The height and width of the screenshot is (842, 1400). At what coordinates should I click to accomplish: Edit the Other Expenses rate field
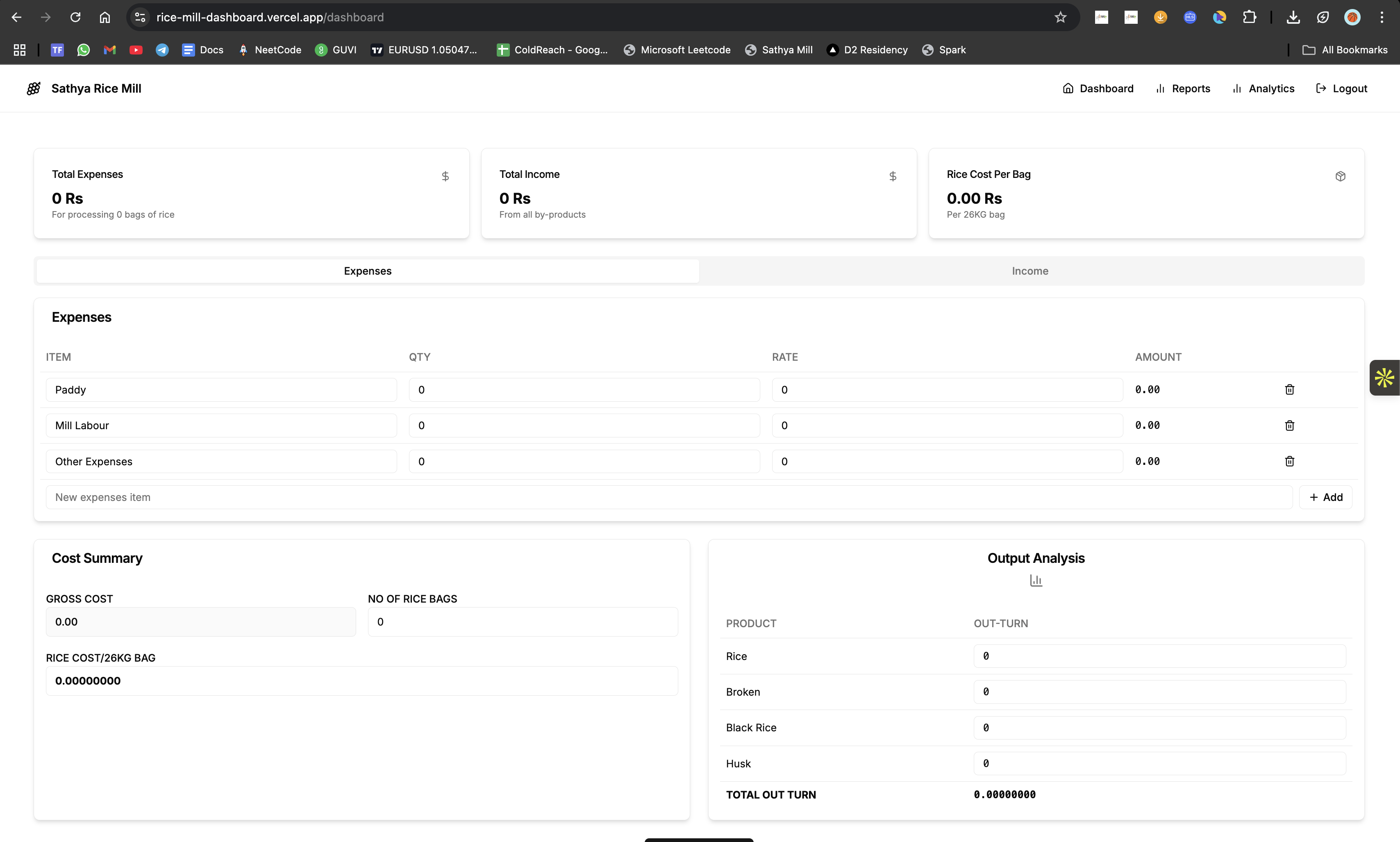point(947,461)
